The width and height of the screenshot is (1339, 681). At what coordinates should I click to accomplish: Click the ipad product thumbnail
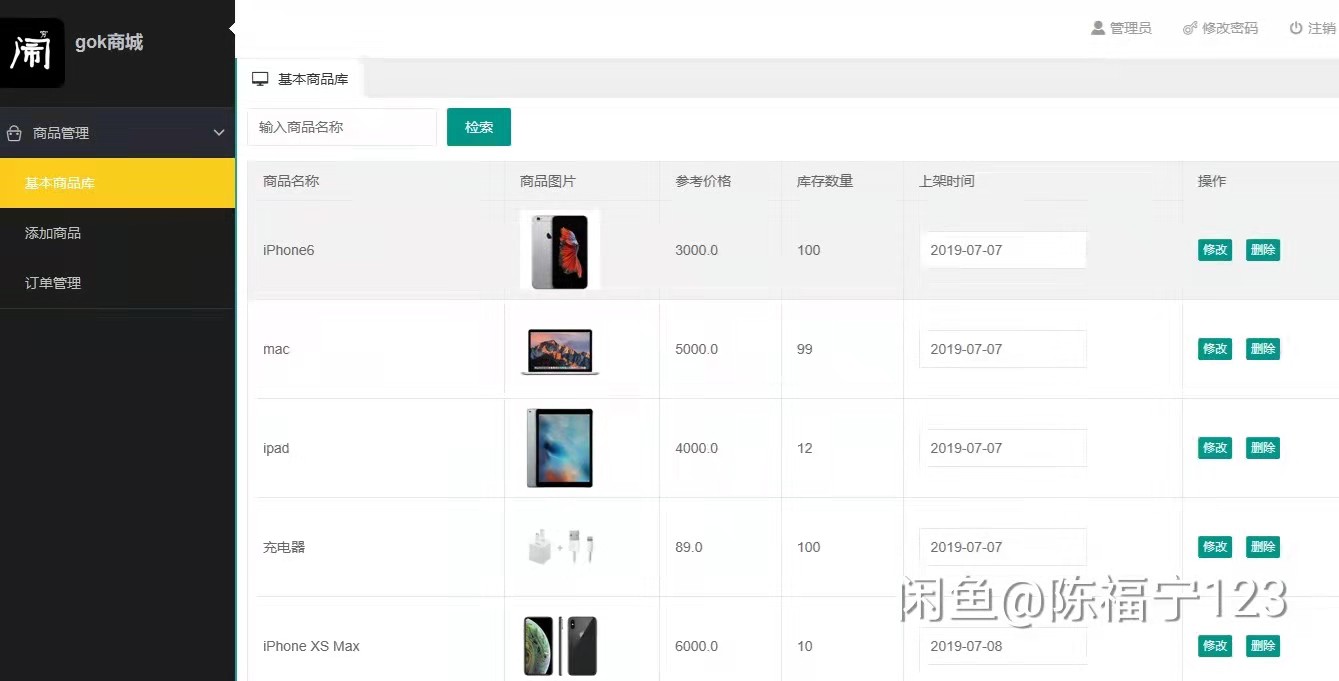pos(558,448)
